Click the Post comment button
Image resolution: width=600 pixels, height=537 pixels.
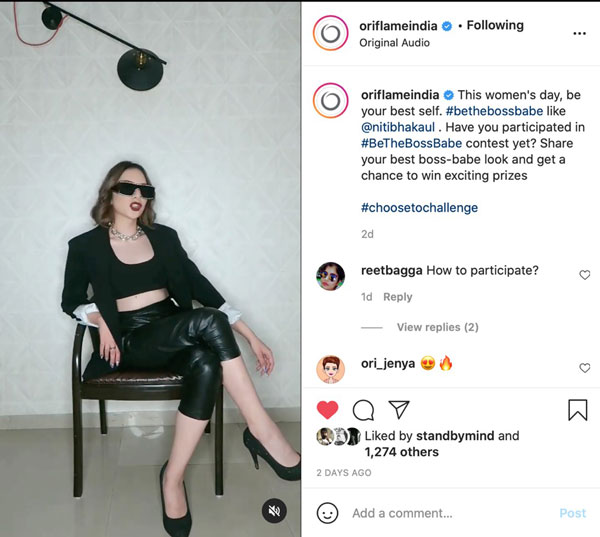573,513
